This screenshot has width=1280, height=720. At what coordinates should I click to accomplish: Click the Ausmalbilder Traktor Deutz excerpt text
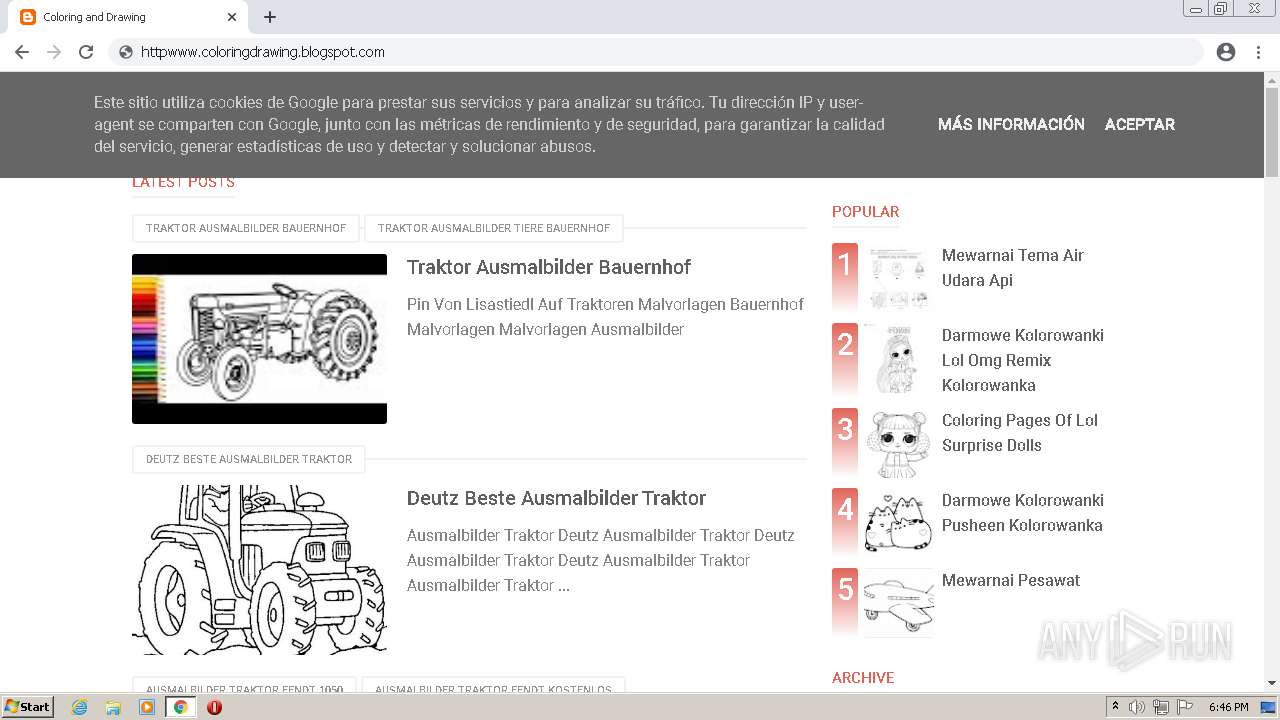[600, 560]
